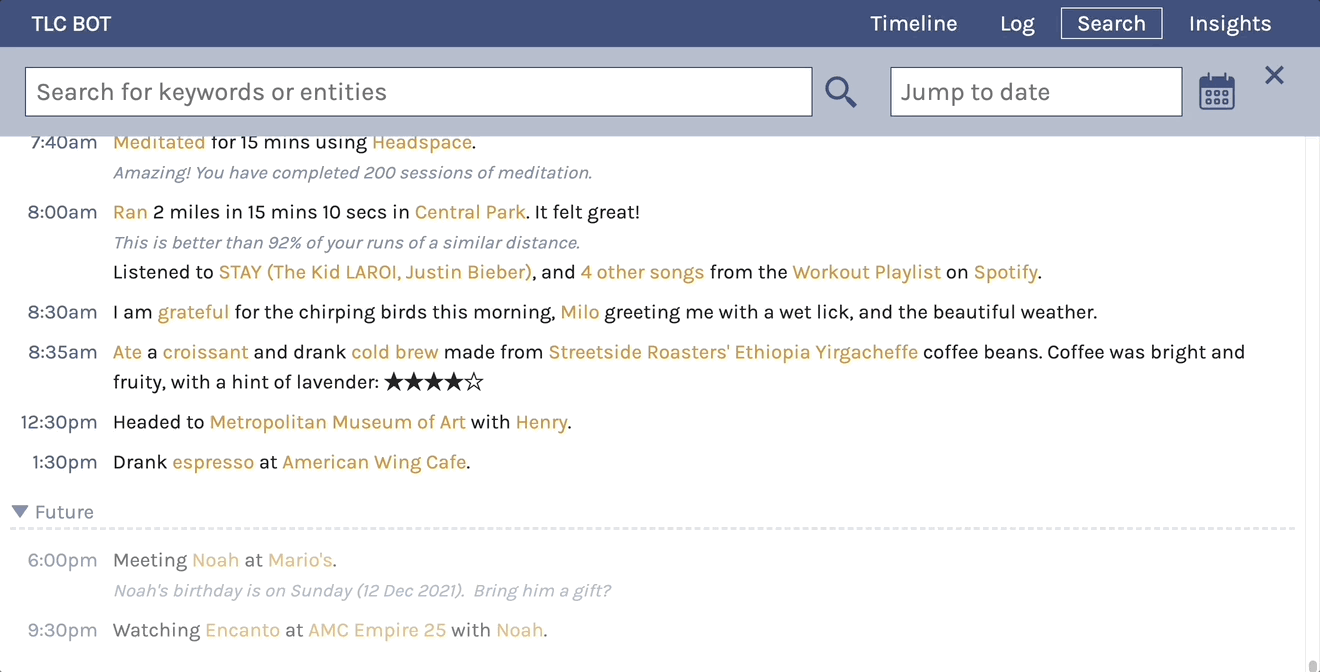Click the four-star coffee rating

point(434,382)
